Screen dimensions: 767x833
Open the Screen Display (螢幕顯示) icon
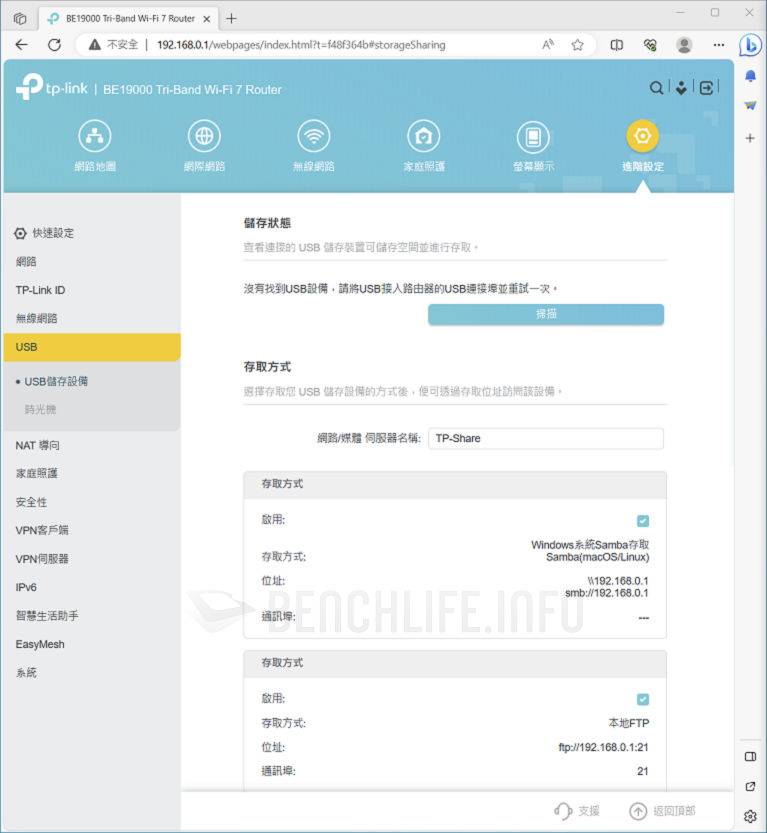coord(533,136)
